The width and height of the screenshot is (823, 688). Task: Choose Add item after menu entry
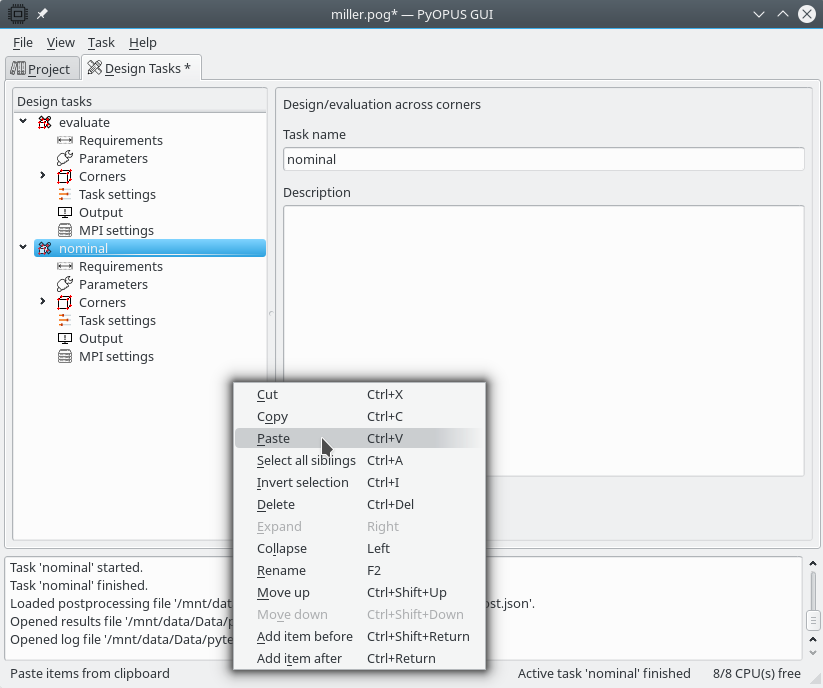(x=299, y=659)
